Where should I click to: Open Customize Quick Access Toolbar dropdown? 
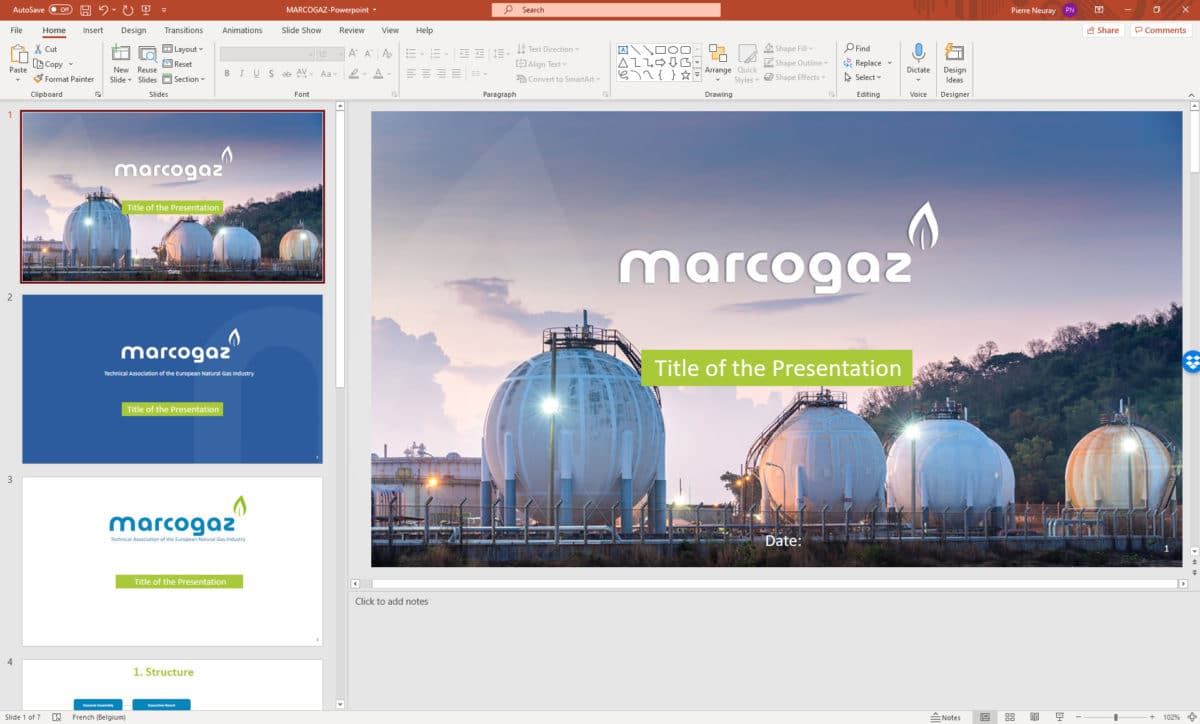(164, 9)
